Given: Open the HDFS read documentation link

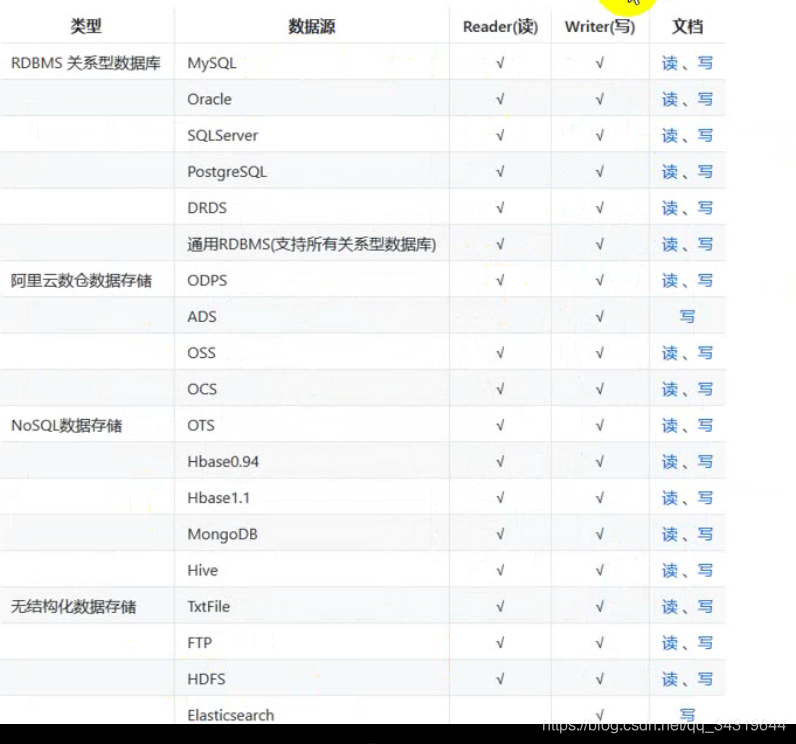Looking at the screenshot, I should coord(670,679).
